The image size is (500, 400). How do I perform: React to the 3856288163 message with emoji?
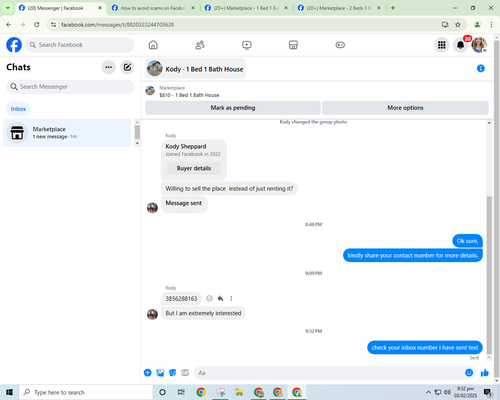209,298
